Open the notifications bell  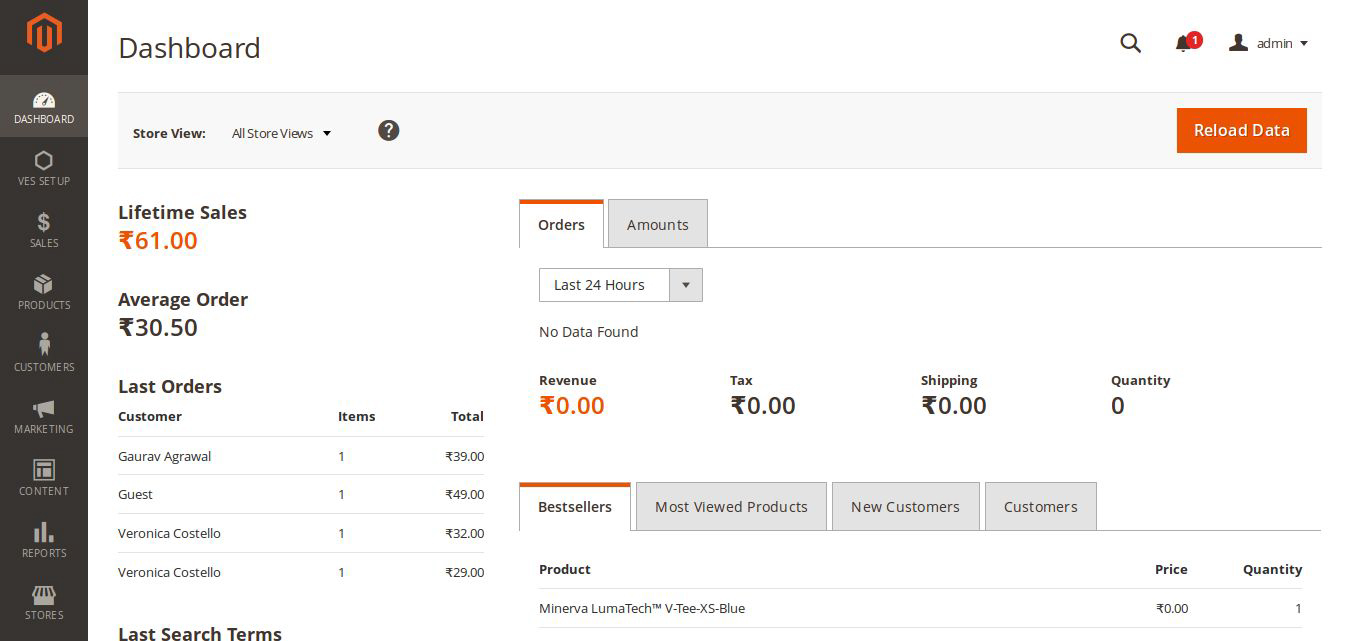click(x=1184, y=43)
